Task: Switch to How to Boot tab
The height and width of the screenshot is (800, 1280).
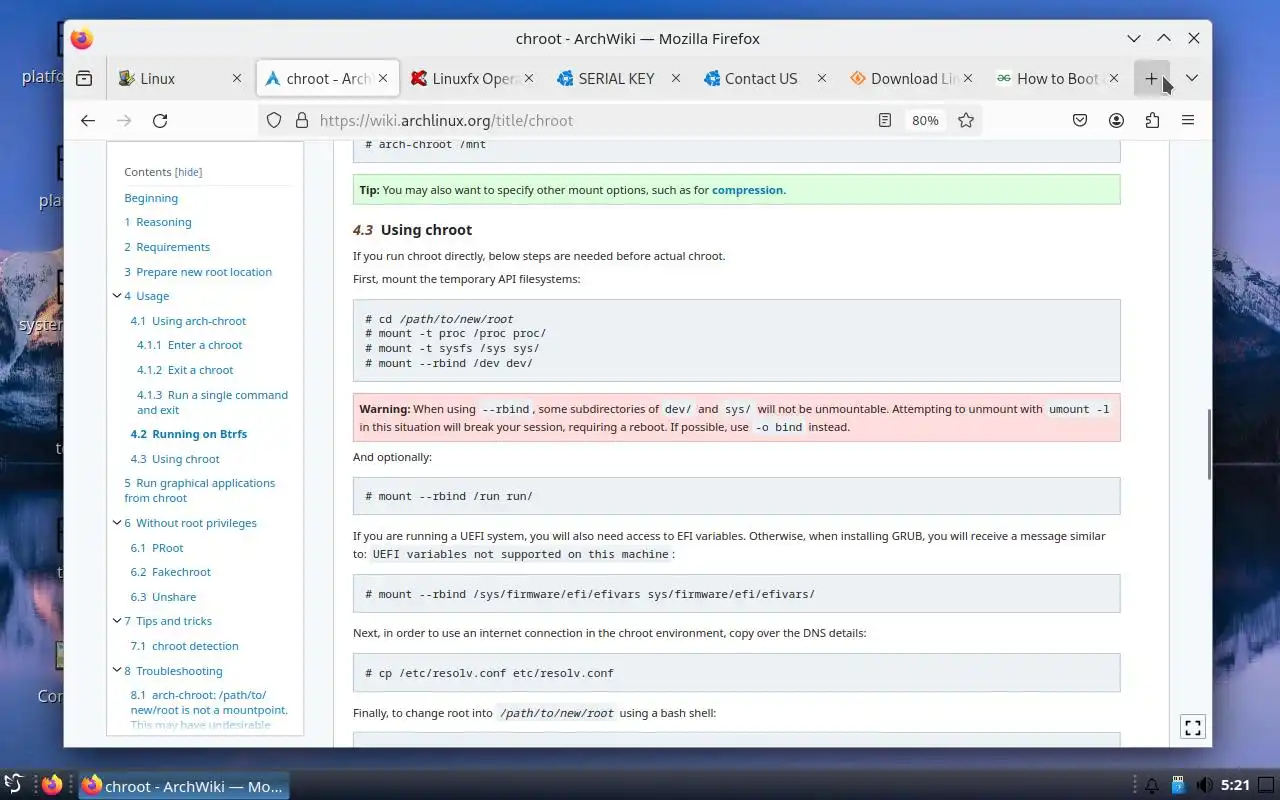Action: click(x=1058, y=78)
